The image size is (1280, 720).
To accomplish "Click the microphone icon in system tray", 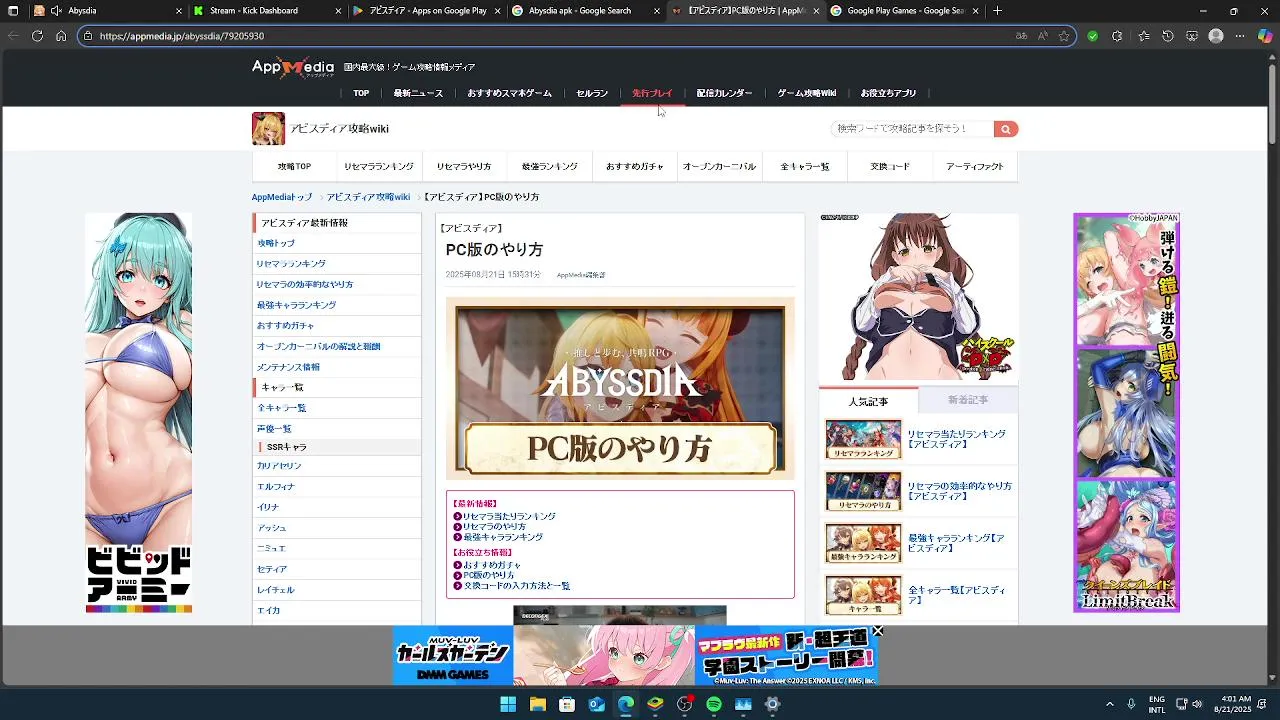I will (x=1131, y=704).
